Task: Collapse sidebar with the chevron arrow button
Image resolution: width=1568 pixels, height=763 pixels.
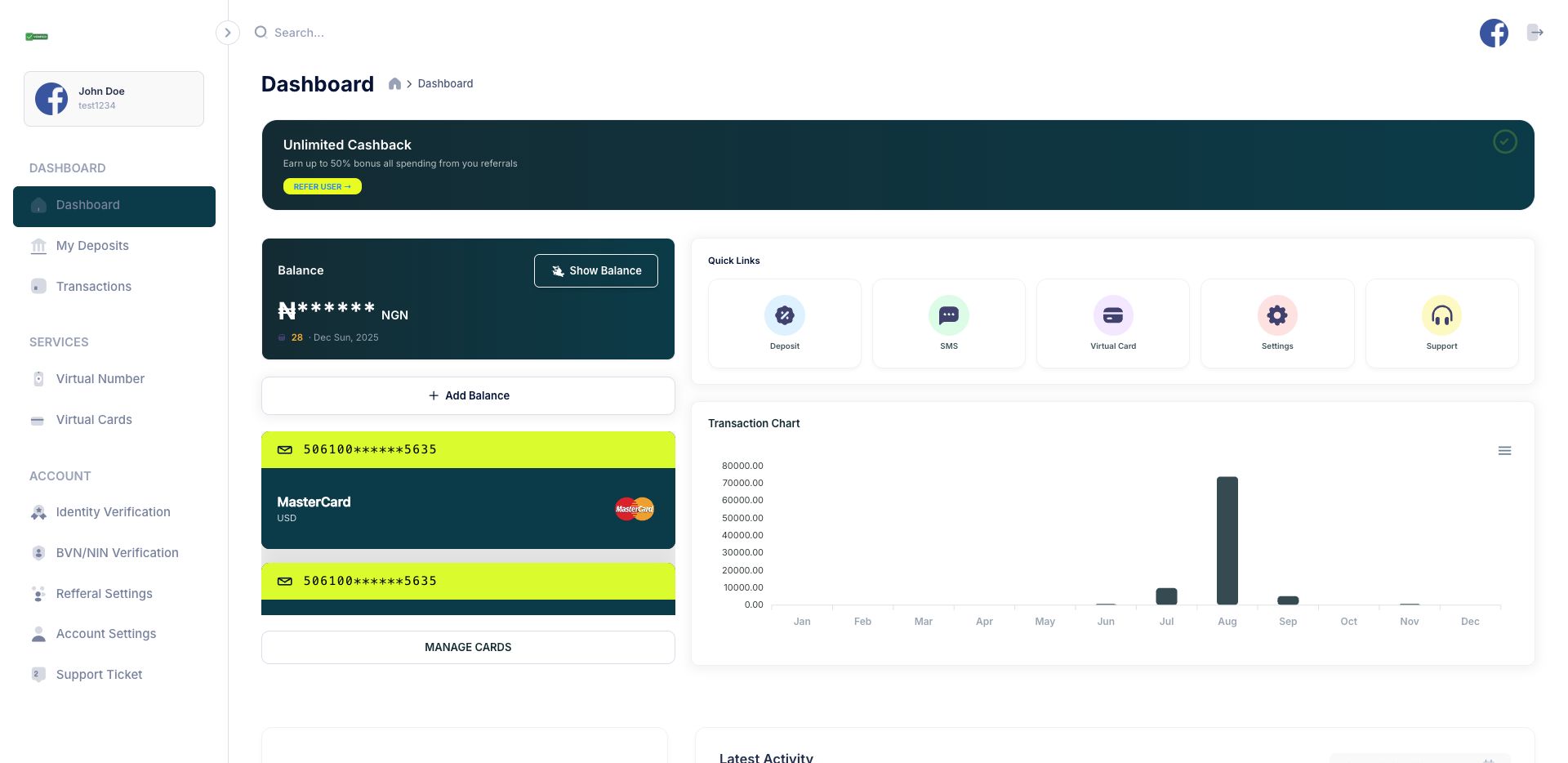Action: click(228, 33)
